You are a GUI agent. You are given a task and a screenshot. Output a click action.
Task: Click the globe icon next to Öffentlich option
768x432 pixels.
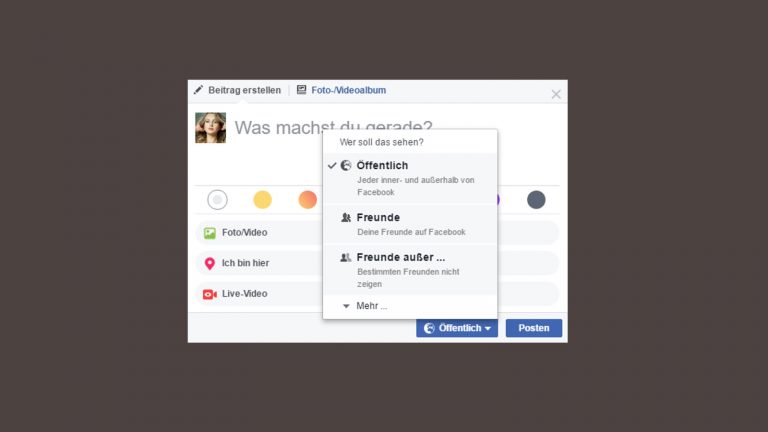(346, 166)
